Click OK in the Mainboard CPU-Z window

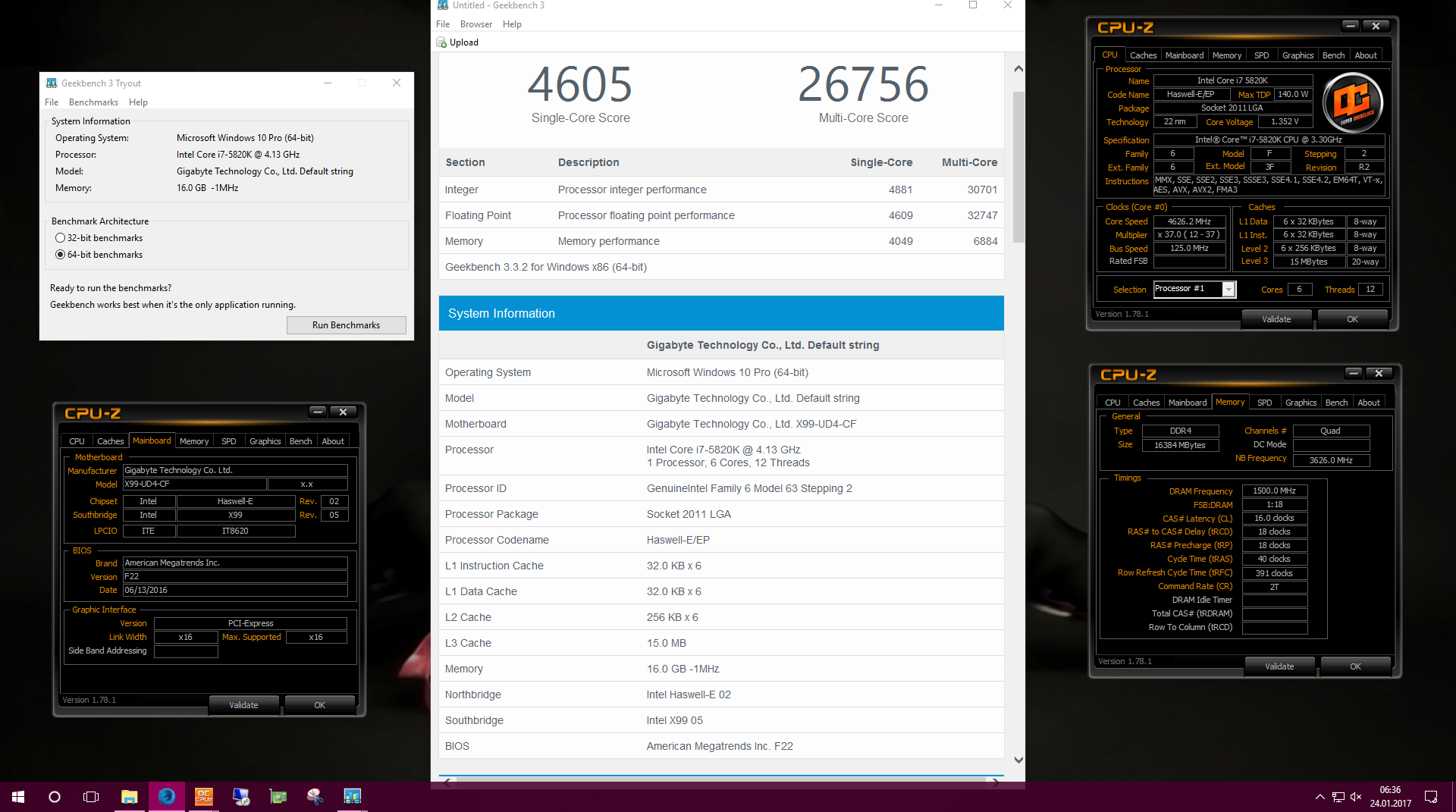click(x=319, y=705)
